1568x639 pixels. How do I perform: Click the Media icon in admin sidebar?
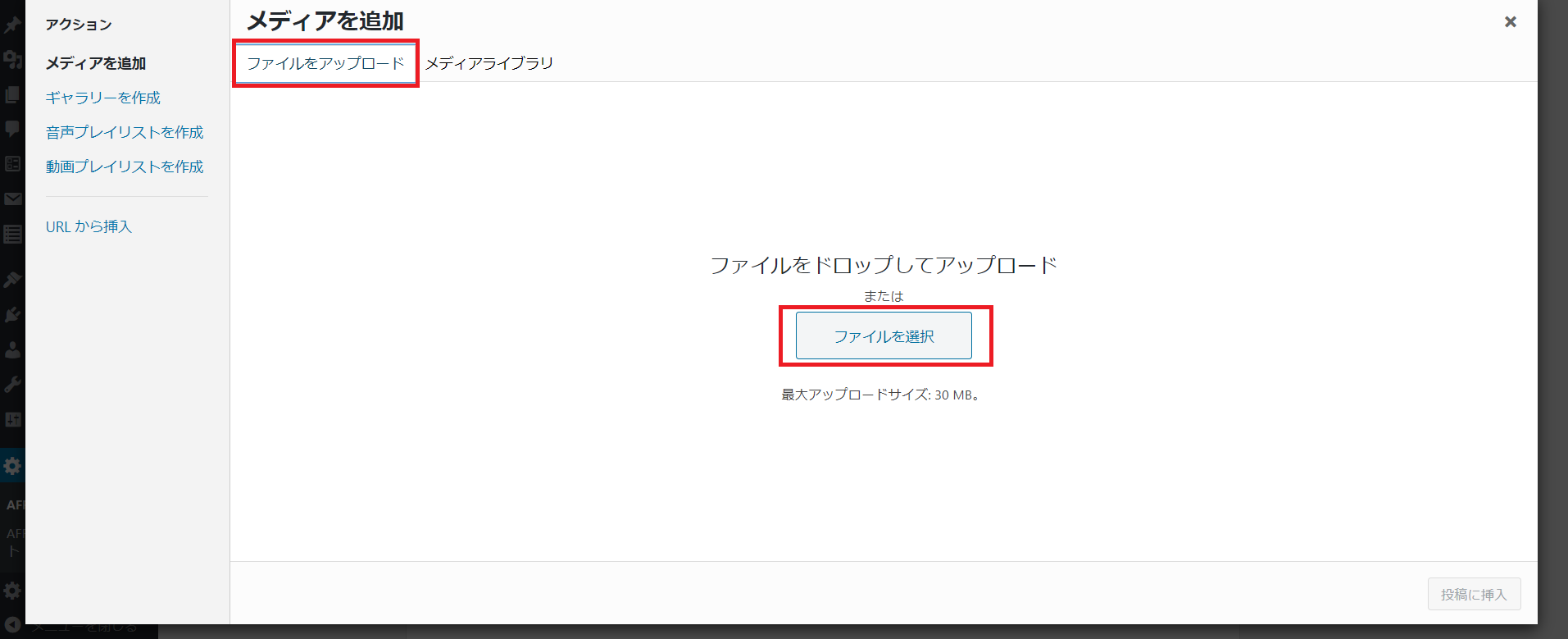pyautogui.click(x=12, y=59)
